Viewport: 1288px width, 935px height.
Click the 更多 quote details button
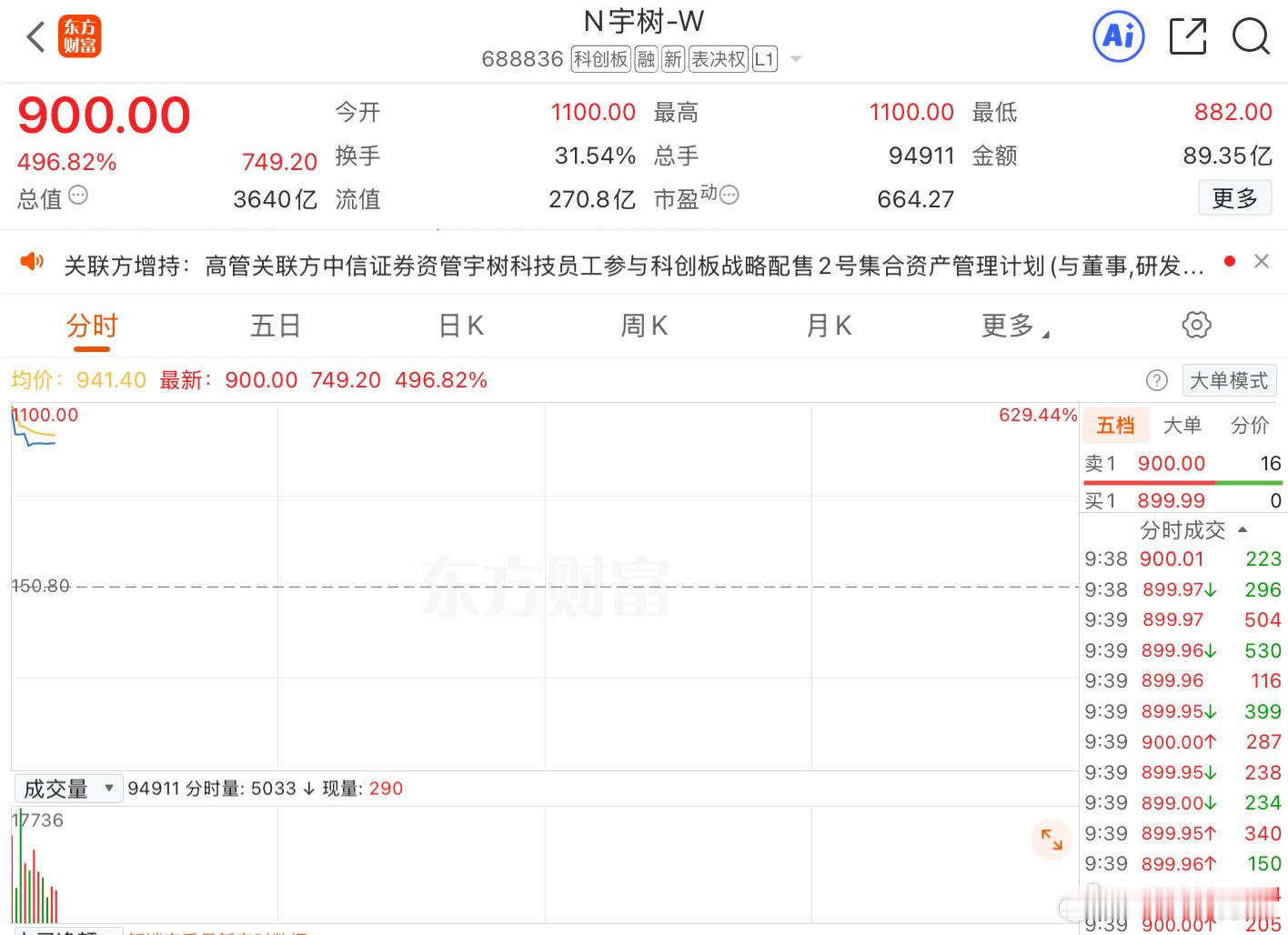1234,198
